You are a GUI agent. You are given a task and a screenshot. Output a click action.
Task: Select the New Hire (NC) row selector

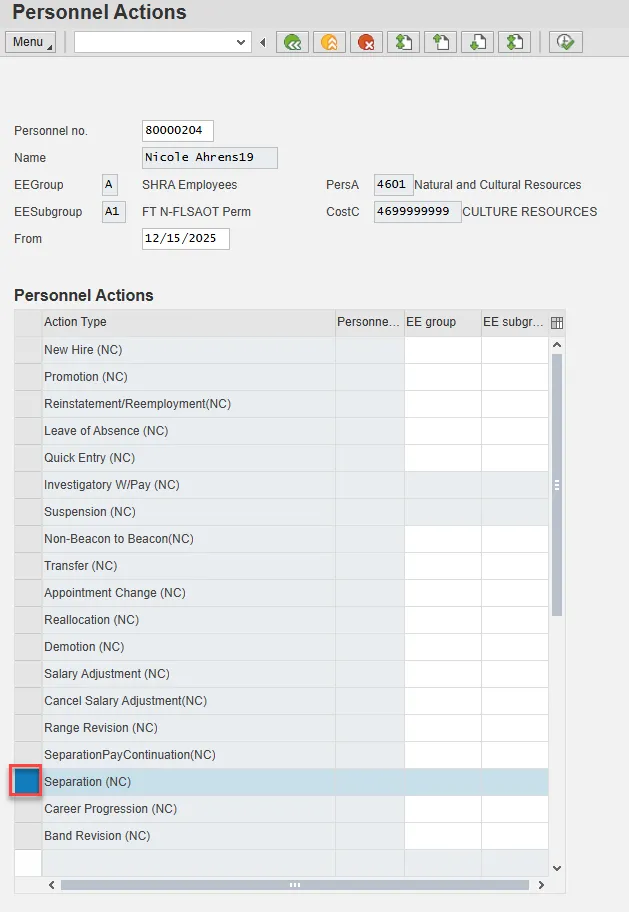(x=27, y=350)
